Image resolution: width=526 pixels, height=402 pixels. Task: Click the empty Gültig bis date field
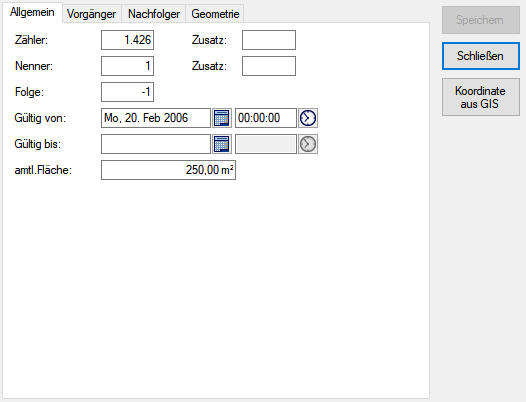coord(156,144)
